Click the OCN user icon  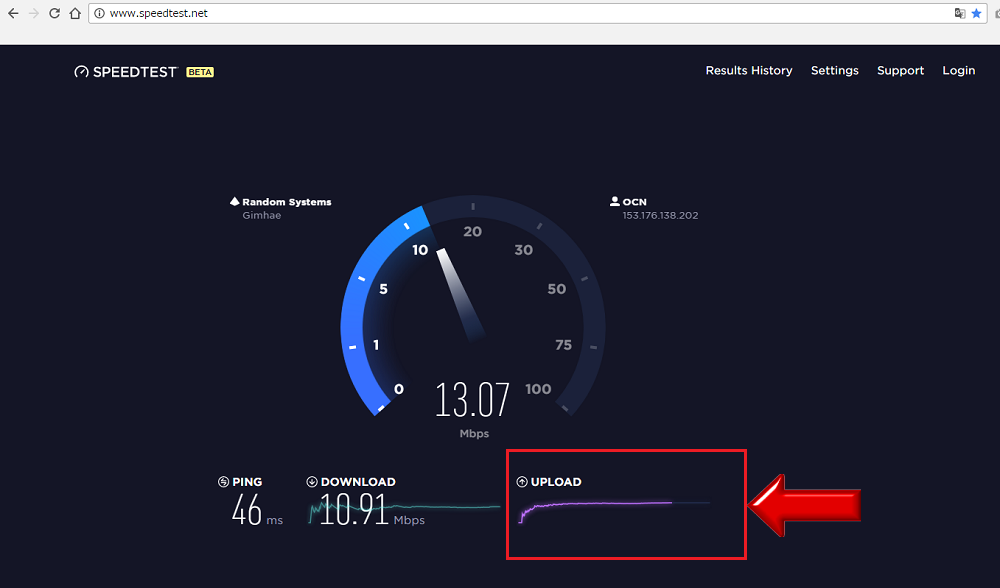point(614,201)
